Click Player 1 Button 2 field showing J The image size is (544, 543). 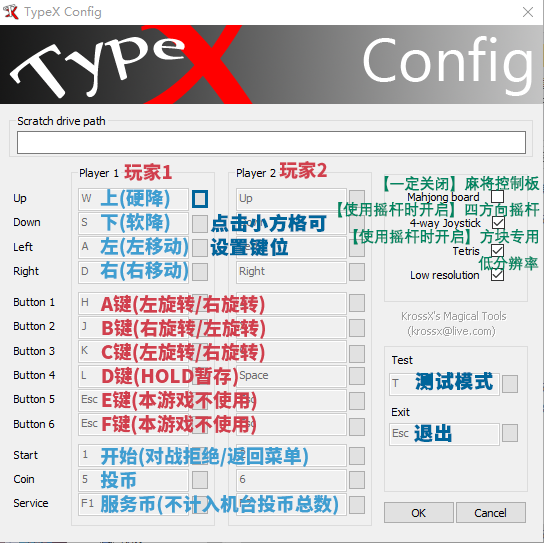(x=133, y=327)
